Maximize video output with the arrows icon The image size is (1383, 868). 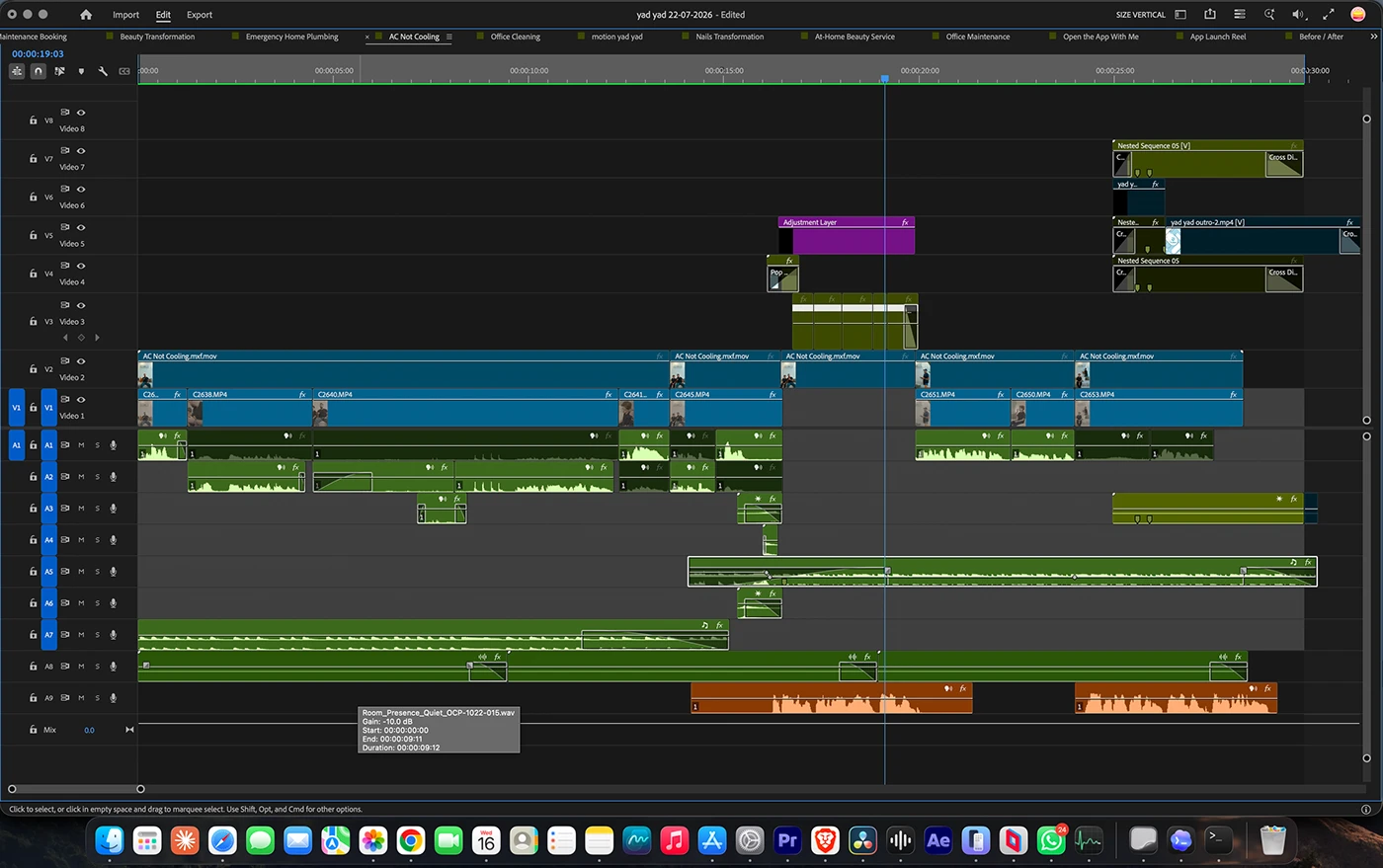coord(1329,15)
